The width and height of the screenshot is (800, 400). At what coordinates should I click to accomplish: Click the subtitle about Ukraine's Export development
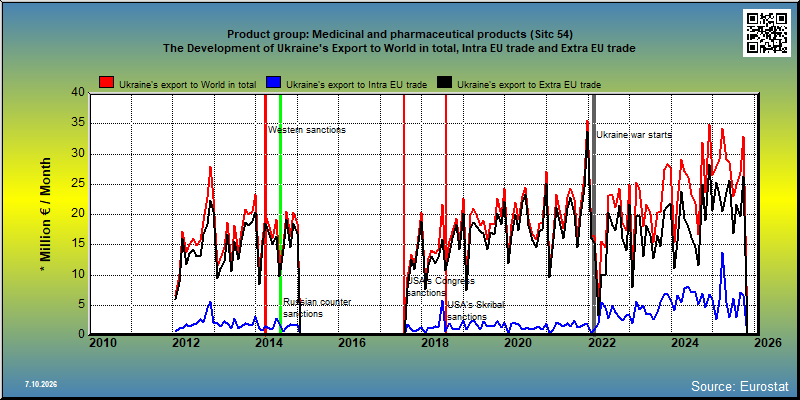point(399,48)
